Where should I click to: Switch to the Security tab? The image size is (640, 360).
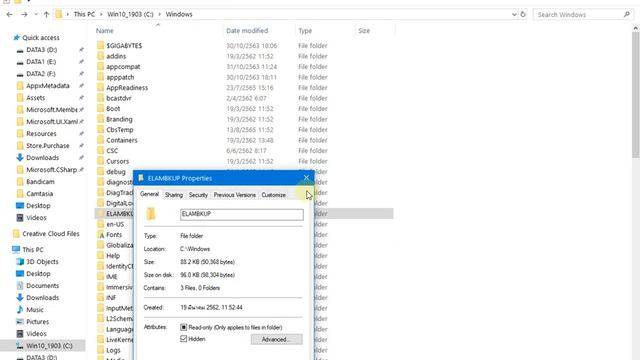coord(198,195)
